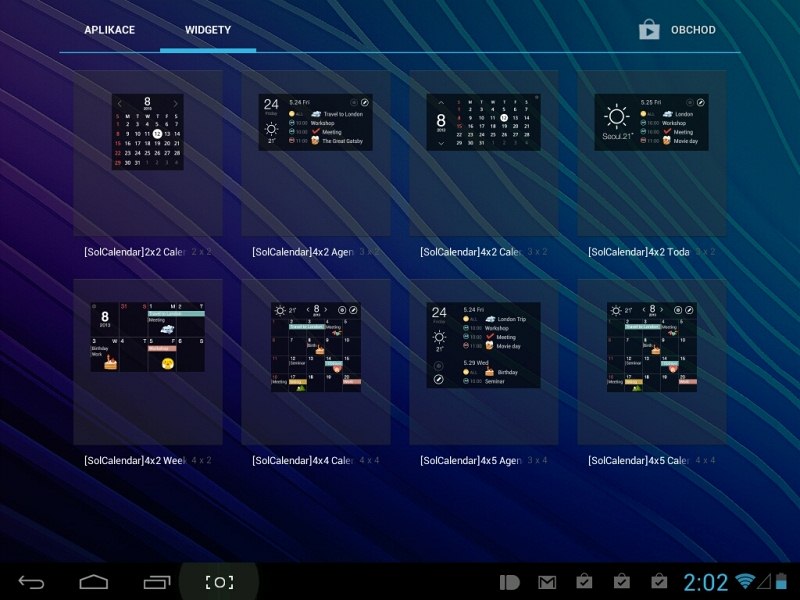Click the SolCalendar 4x5 Calendar 4x4 label

pyautogui.click(x=652, y=461)
